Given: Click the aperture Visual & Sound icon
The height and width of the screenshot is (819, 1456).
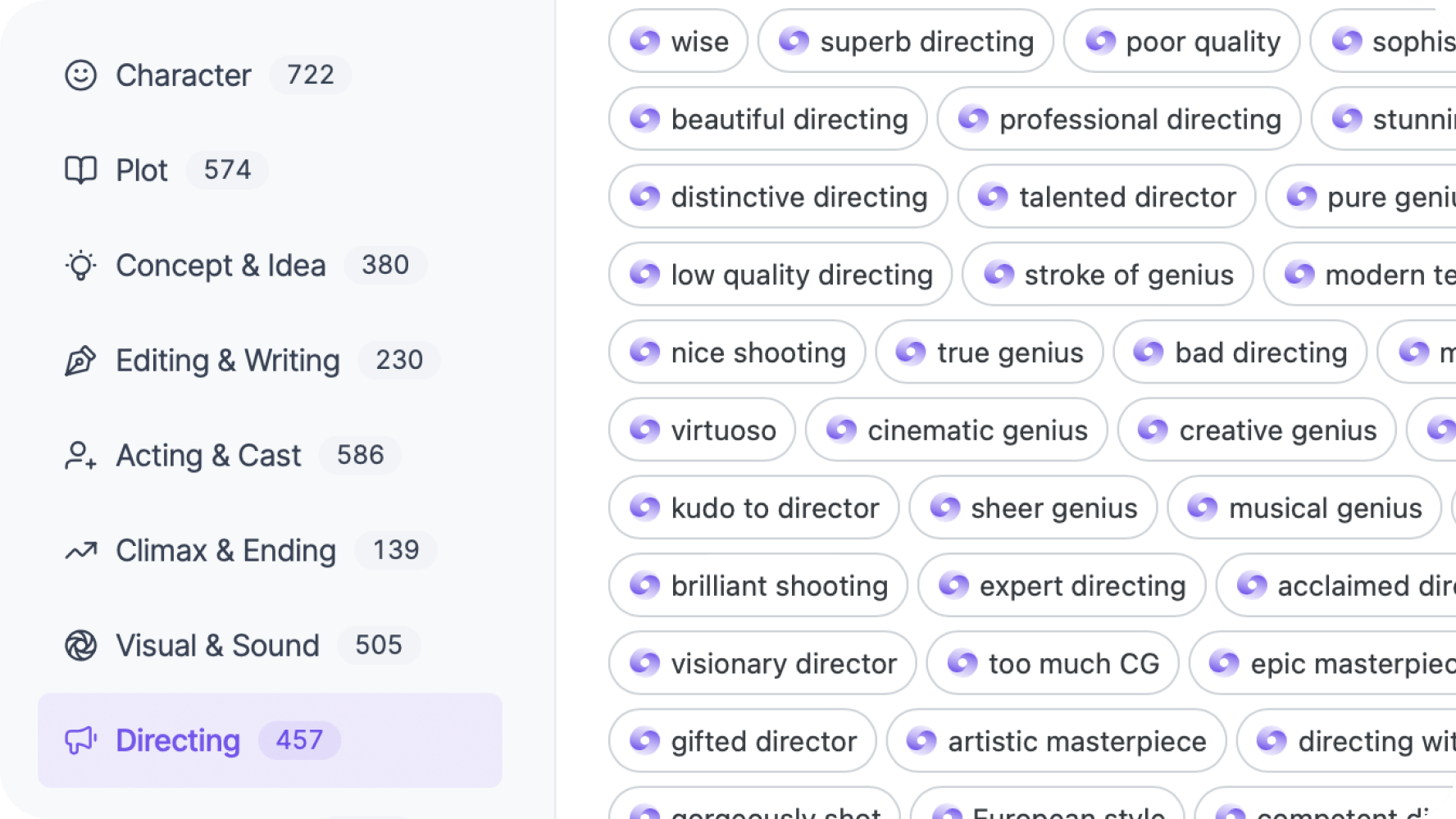Looking at the screenshot, I should point(80,646).
